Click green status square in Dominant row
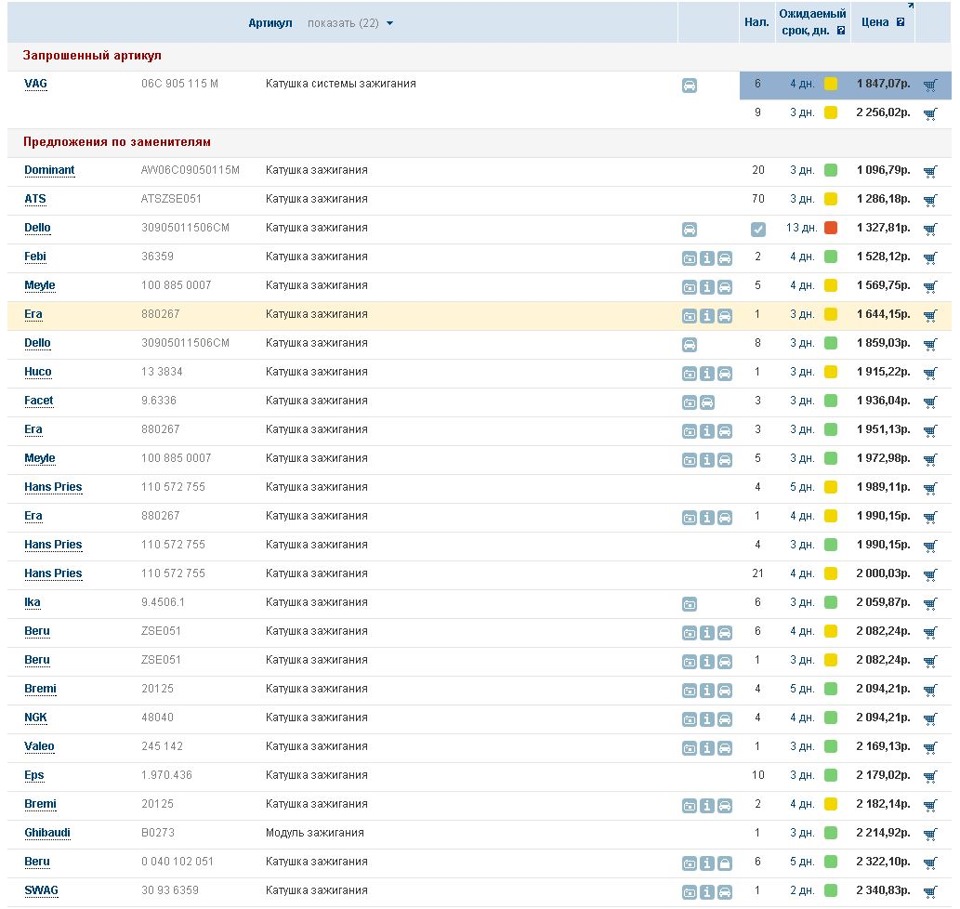The image size is (960, 909). point(831,170)
